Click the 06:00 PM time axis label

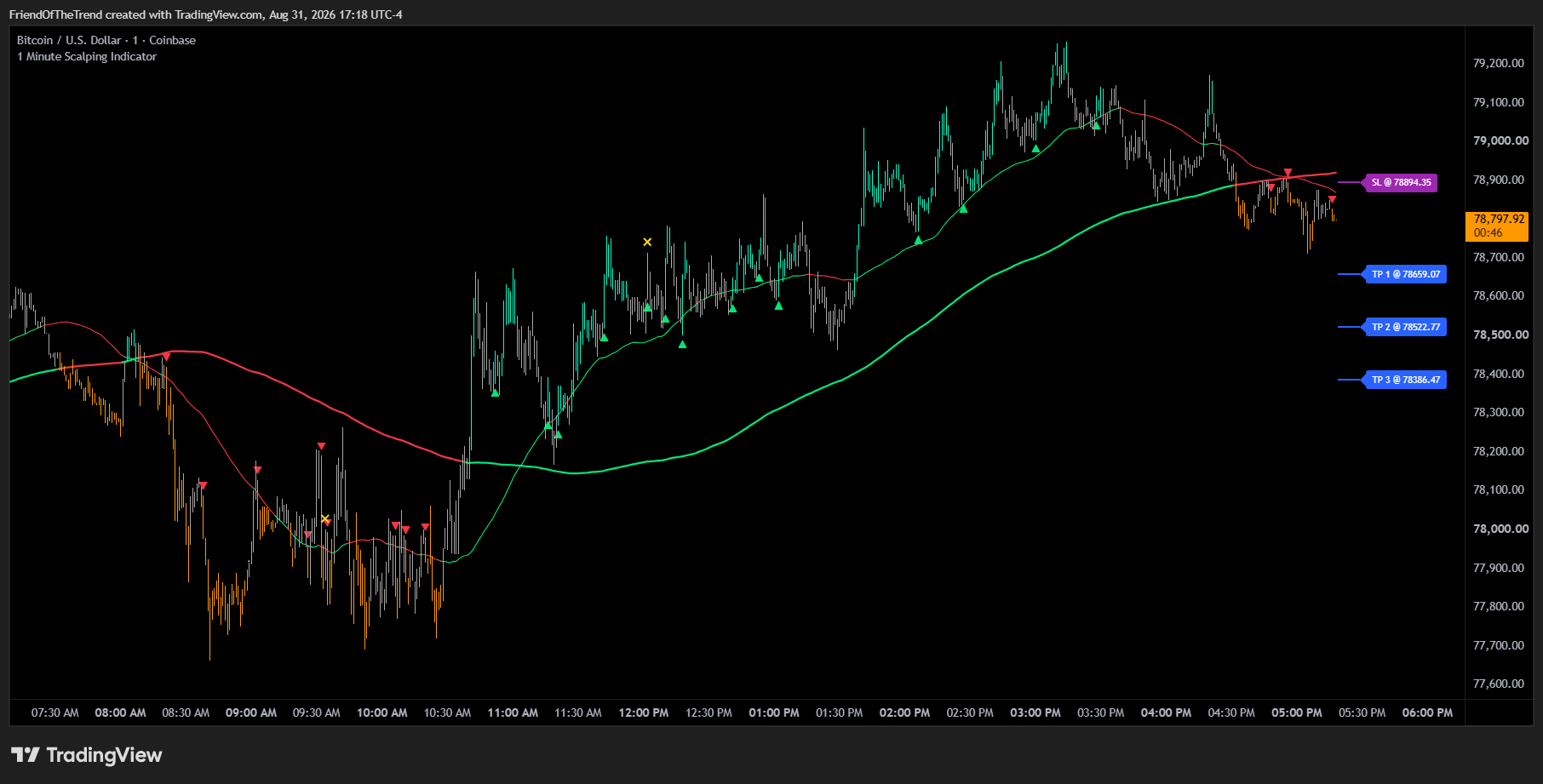point(1427,712)
